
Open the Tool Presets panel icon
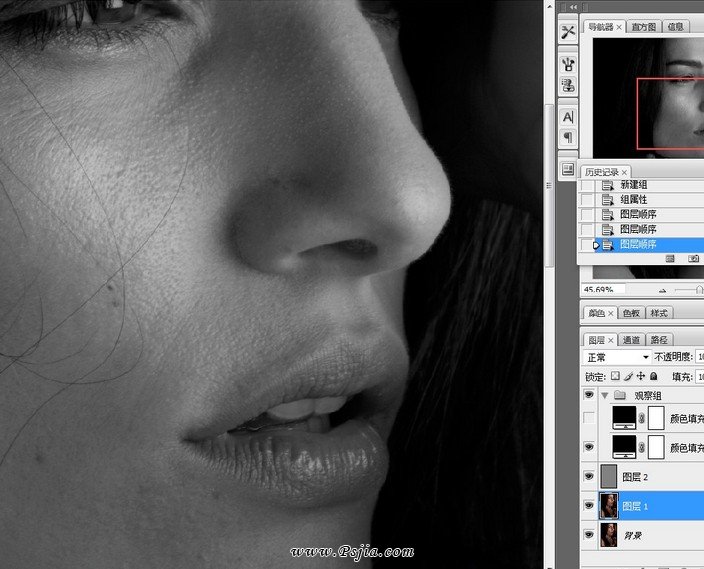(x=568, y=31)
